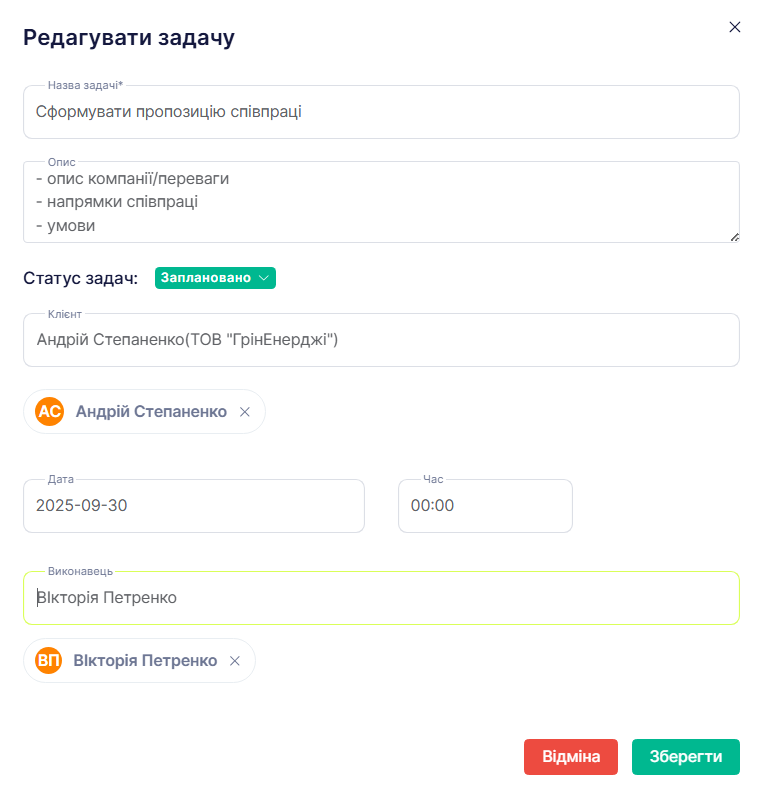Click the orange AC avatar
Screen dimensions: 759x792
tap(49, 412)
